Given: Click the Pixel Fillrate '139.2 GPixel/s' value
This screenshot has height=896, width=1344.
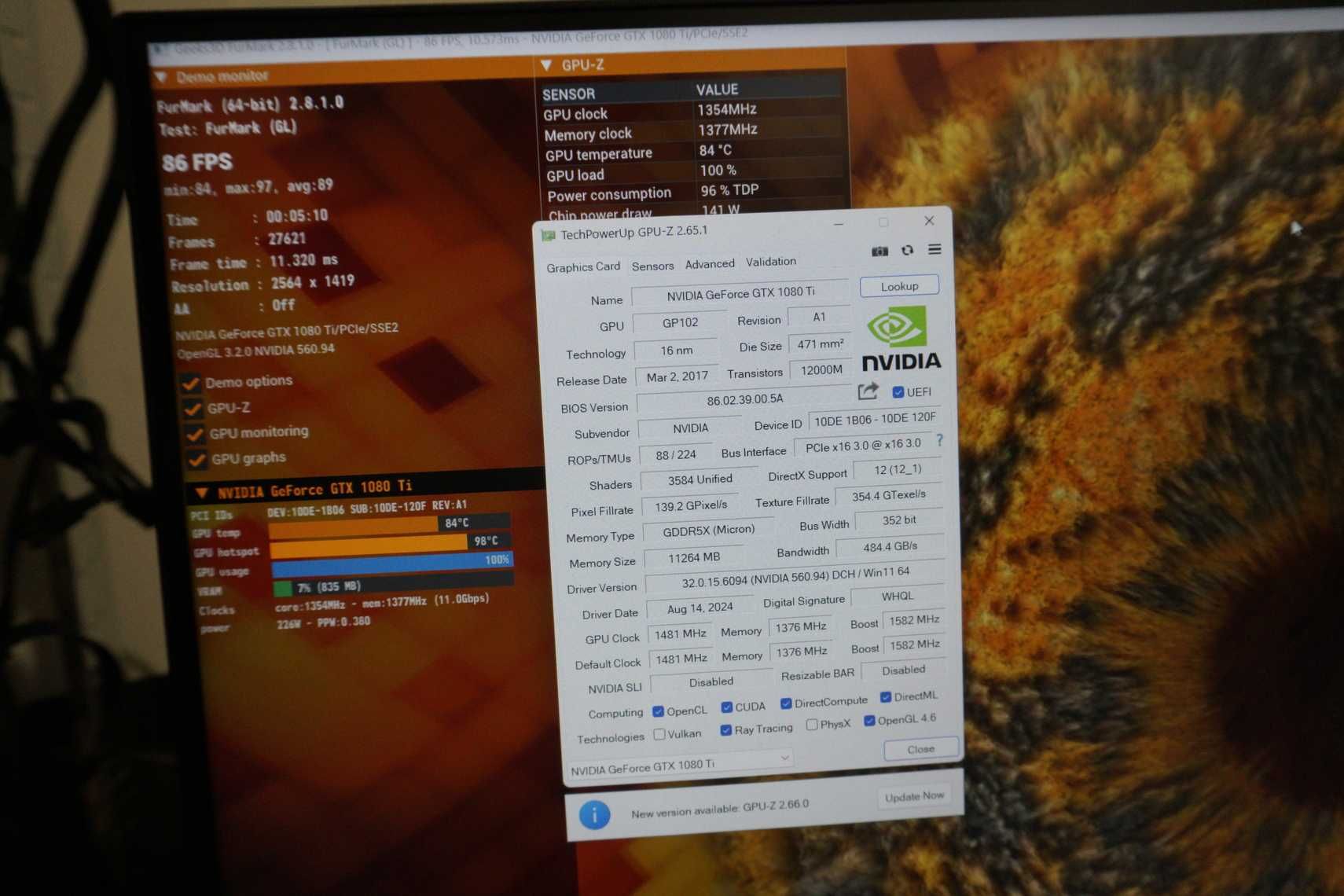Looking at the screenshot, I should 690,505.
